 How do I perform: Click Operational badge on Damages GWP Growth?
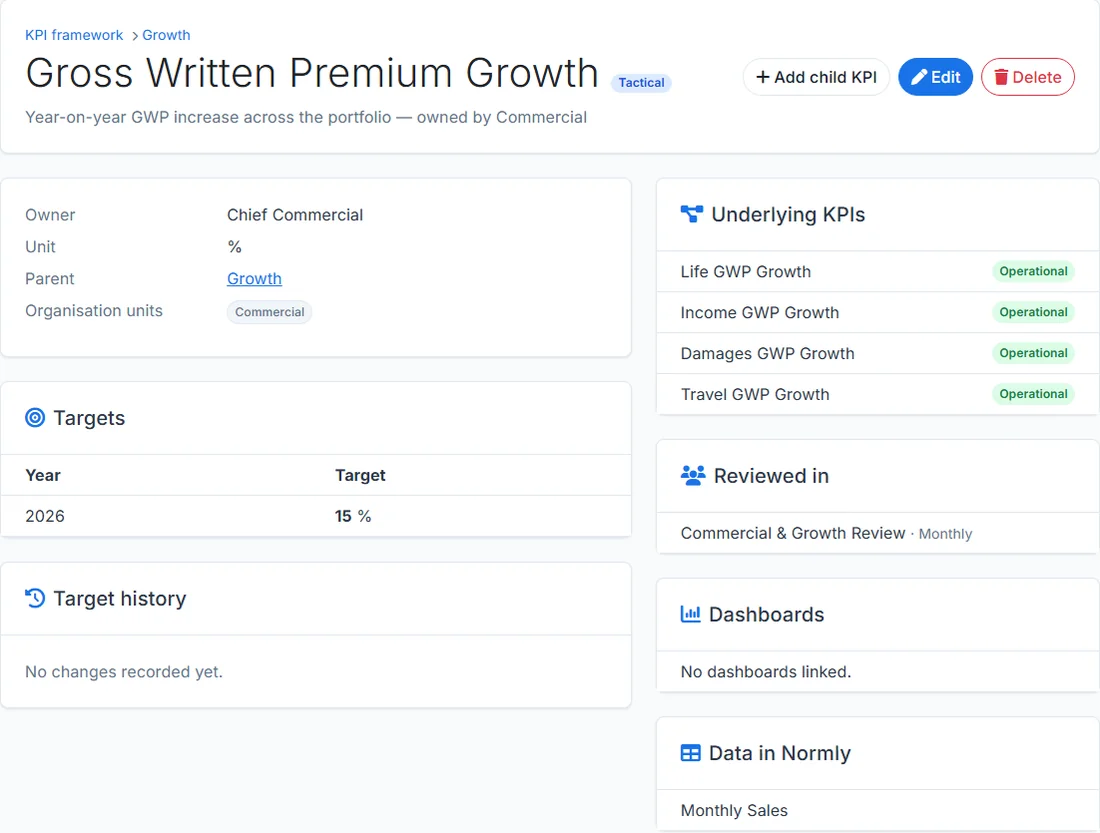1033,353
